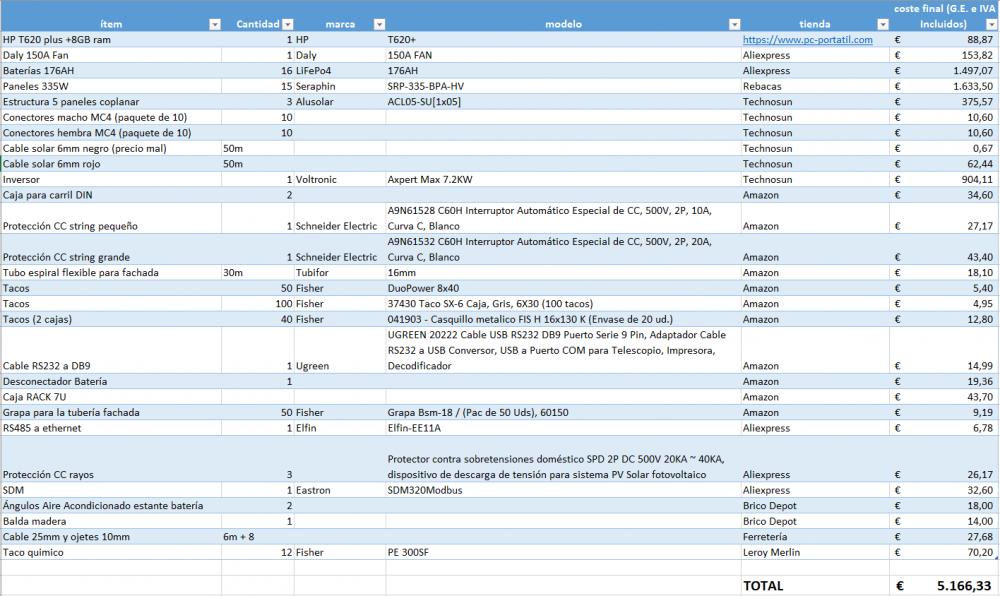Click the 'Rebacas' store cell
This screenshot has height=596, width=1000.
coord(815,86)
